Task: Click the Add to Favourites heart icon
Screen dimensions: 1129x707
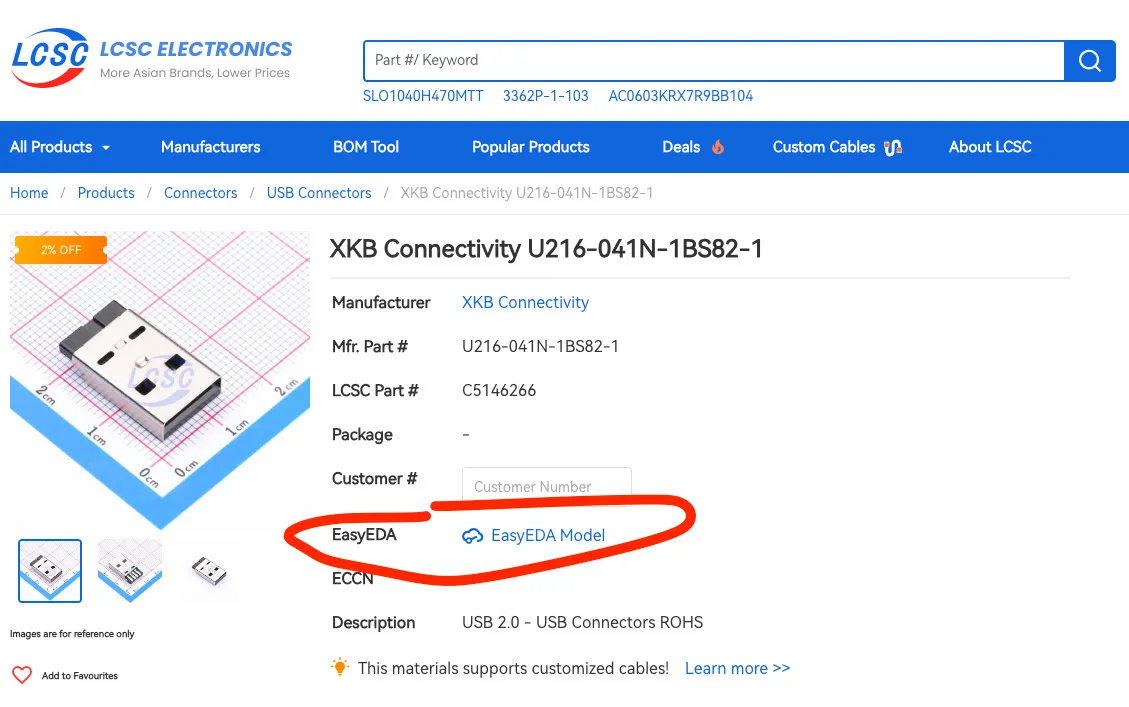Action: tap(22, 676)
